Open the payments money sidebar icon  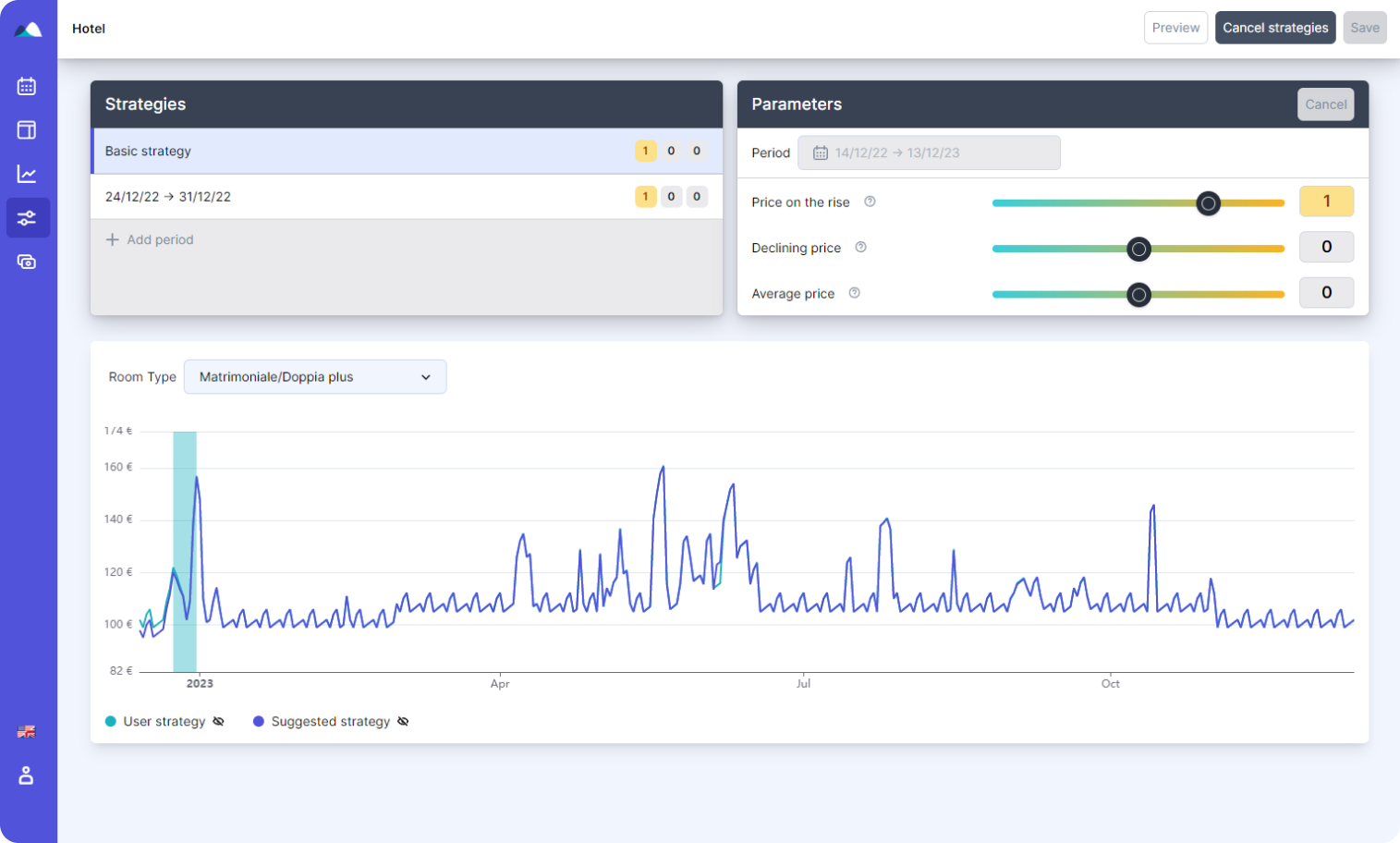(27, 263)
